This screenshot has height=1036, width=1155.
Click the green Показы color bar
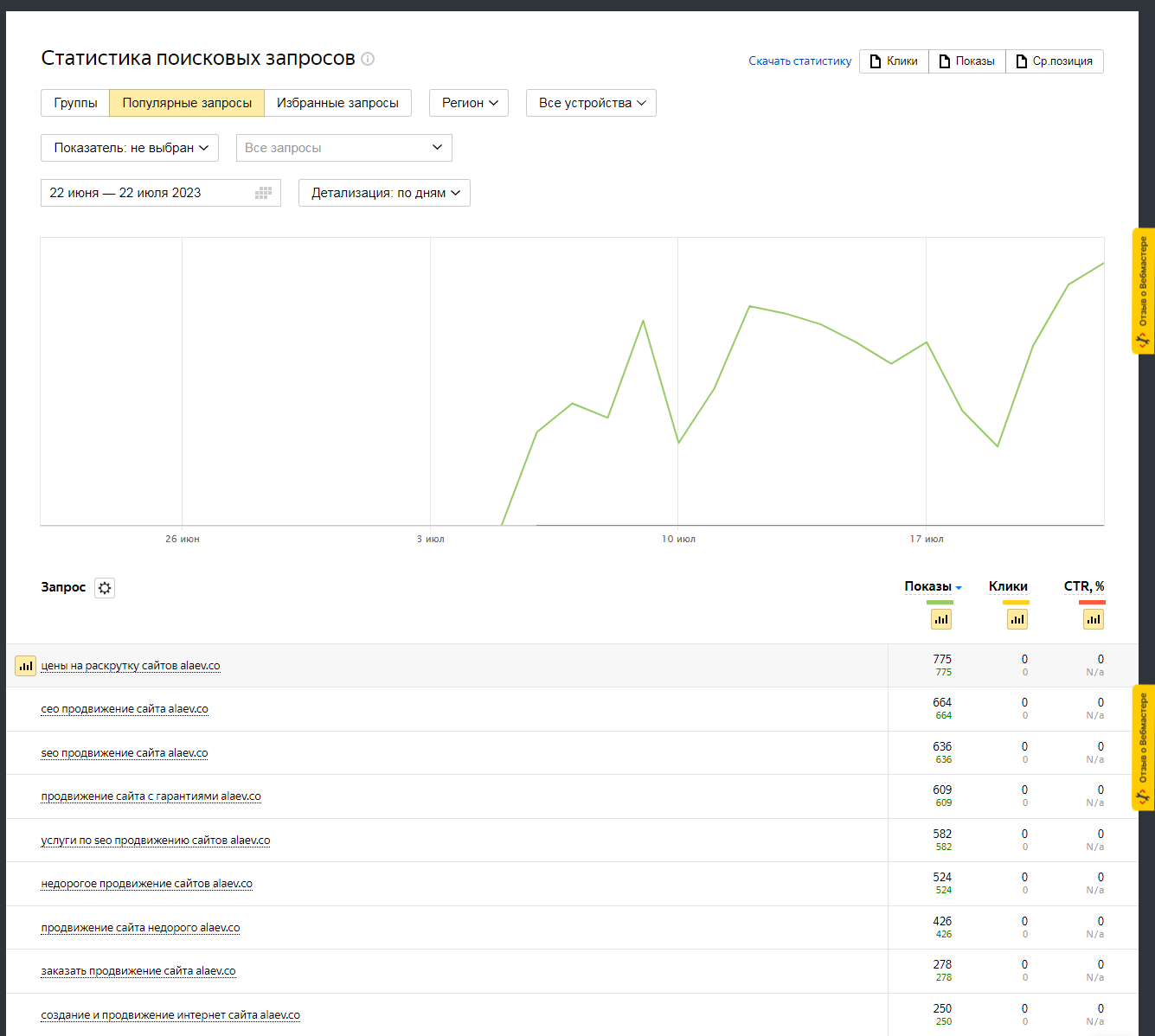point(940,602)
